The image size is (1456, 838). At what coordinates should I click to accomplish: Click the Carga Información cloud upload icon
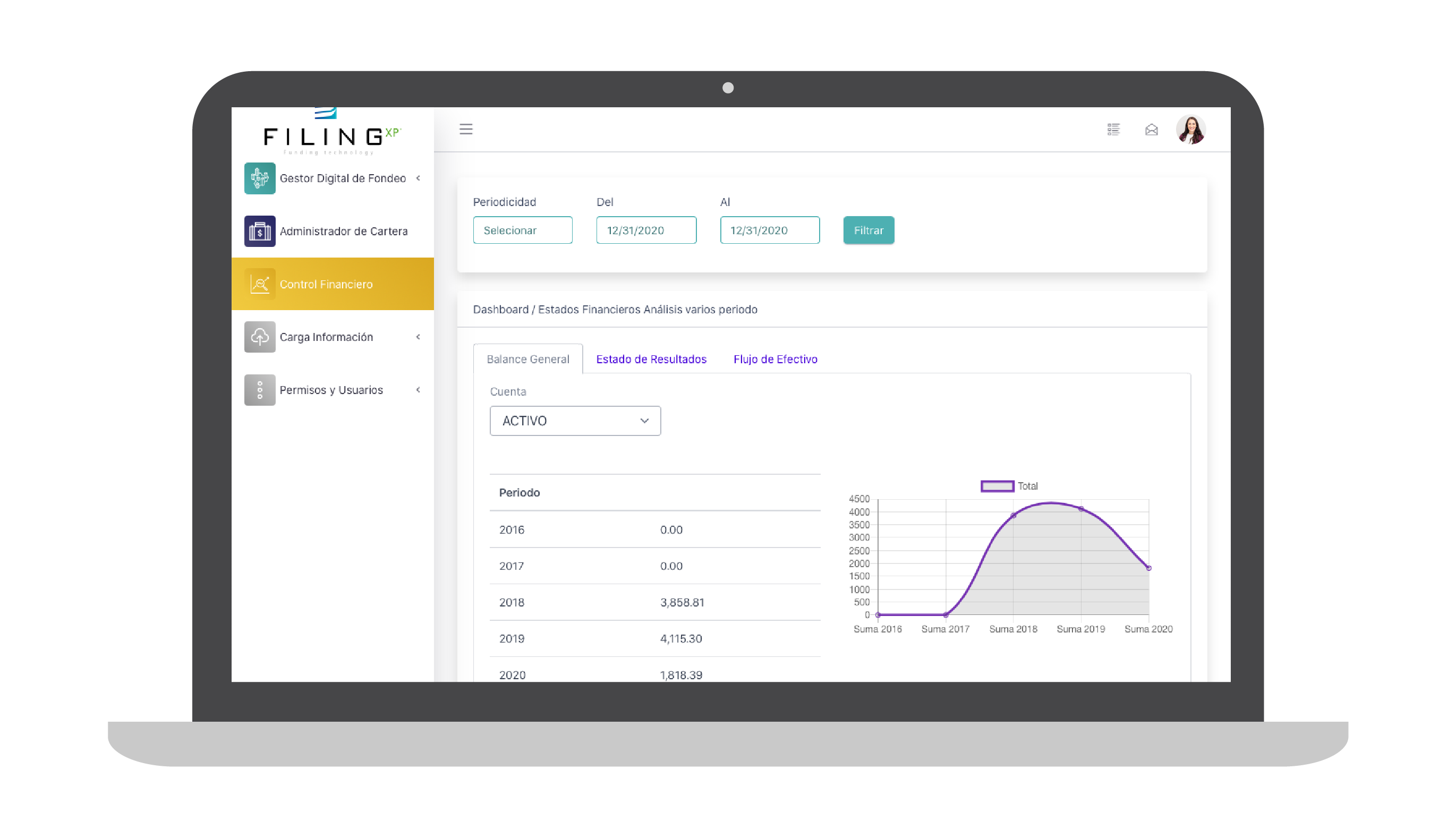[x=260, y=337]
